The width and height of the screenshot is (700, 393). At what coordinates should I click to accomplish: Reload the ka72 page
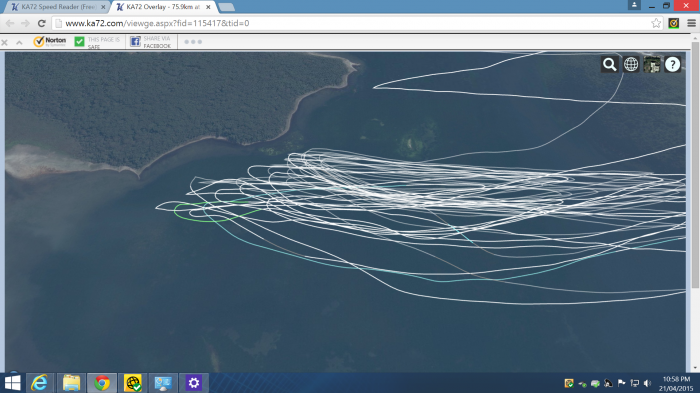pos(42,23)
